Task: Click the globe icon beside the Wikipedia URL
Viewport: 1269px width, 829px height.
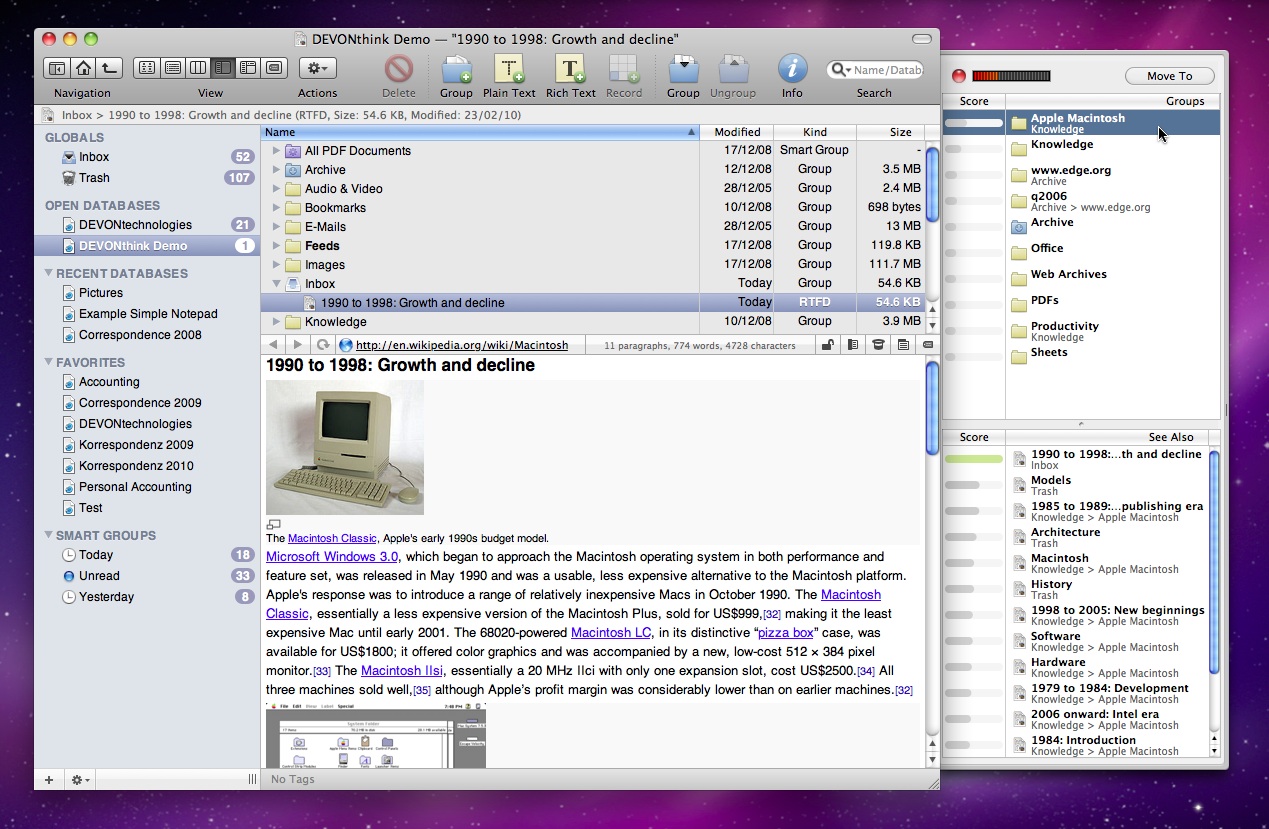Action: tap(346, 345)
